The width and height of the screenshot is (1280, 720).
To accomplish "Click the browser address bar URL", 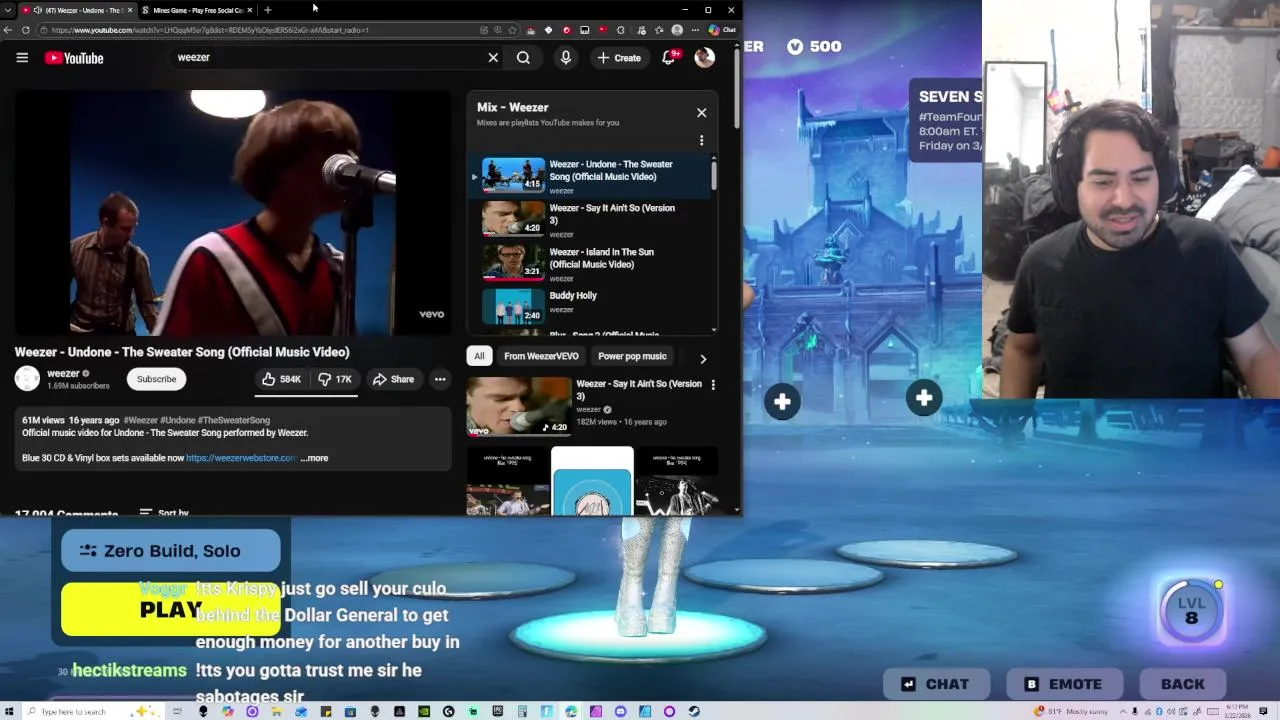I will 210,30.
